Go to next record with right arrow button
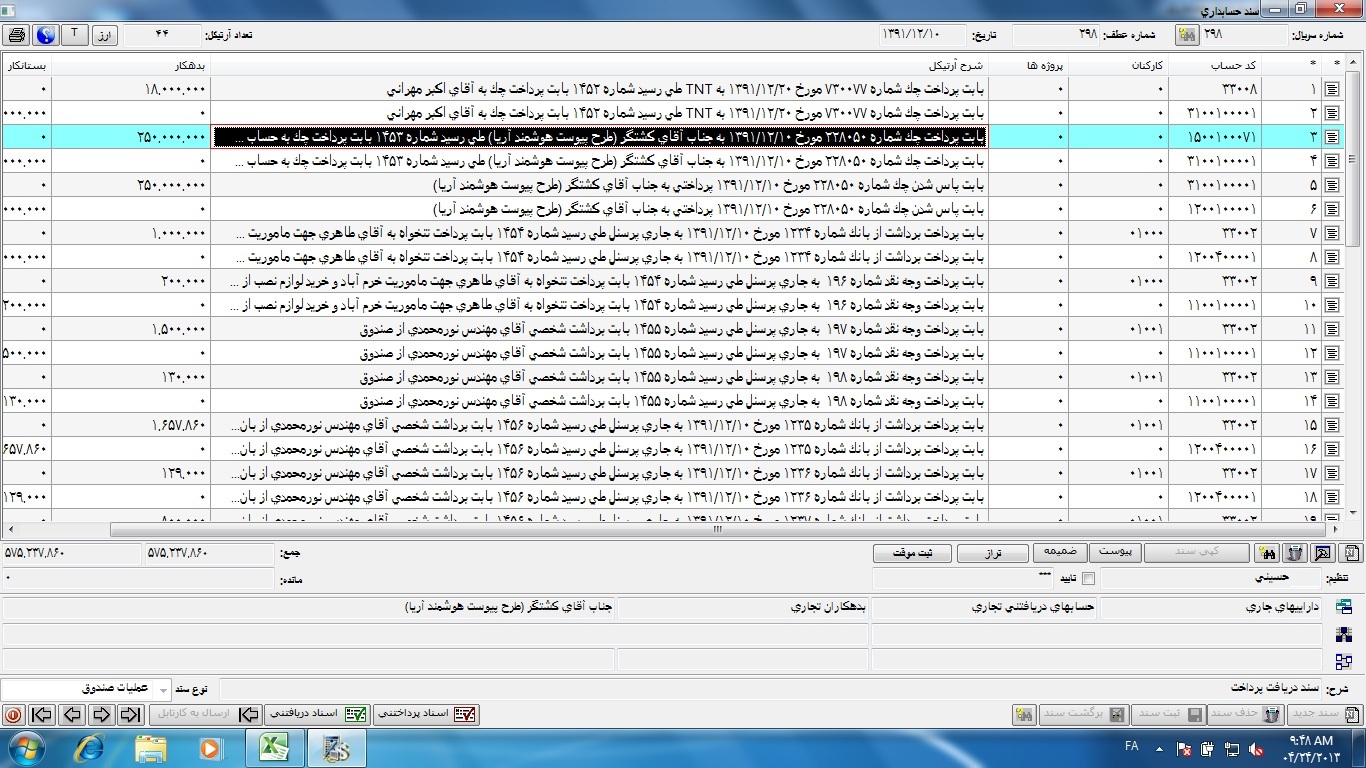 coord(101,715)
